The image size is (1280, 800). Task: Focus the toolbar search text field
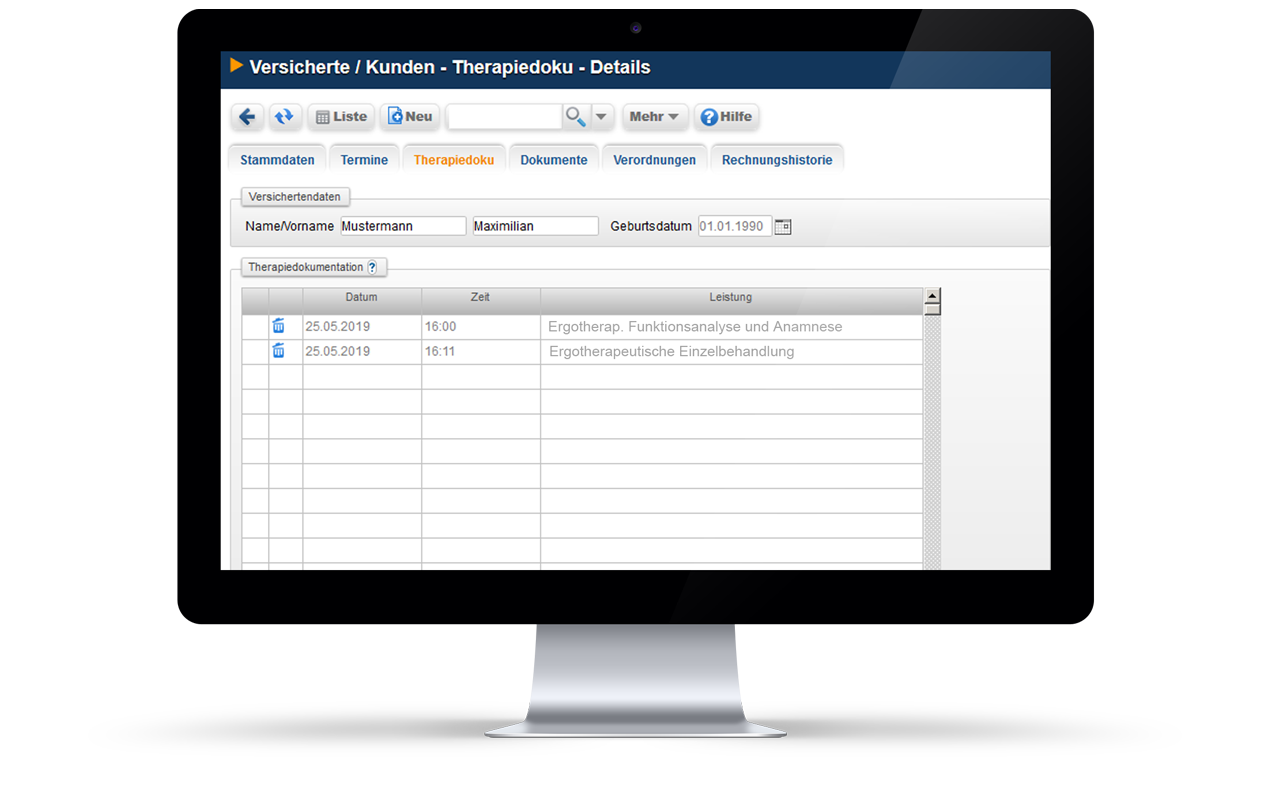(504, 117)
